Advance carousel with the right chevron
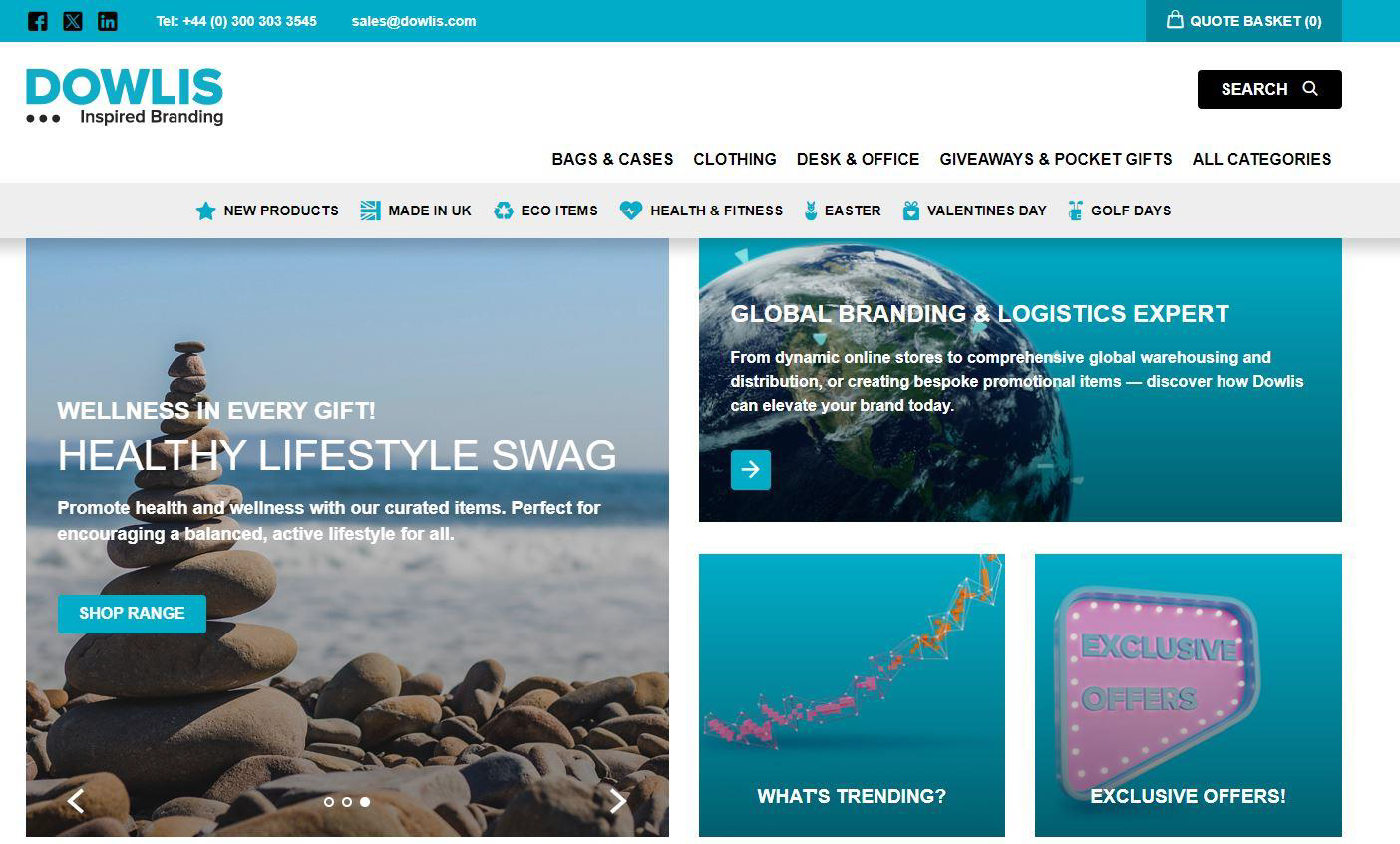The image size is (1400, 844). (618, 800)
